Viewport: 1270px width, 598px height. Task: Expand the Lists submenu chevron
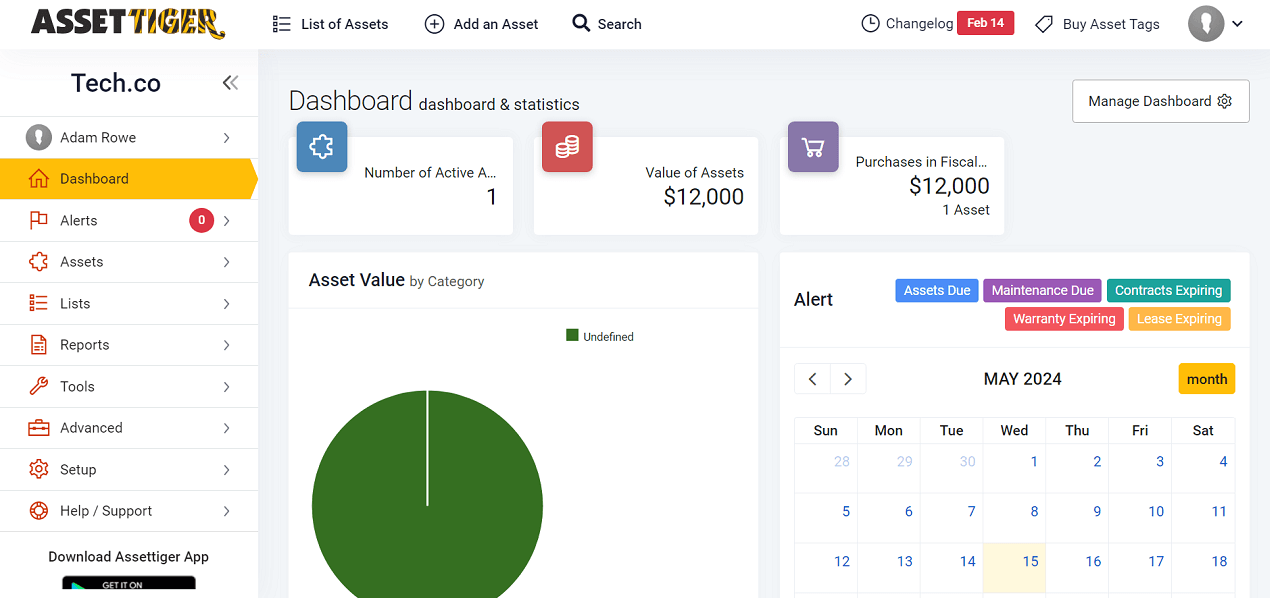[x=226, y=304]
